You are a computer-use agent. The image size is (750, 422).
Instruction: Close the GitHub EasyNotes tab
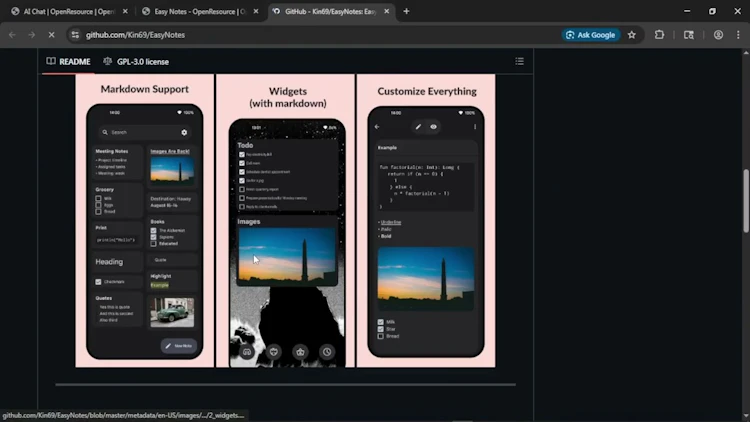pos(386,11)
